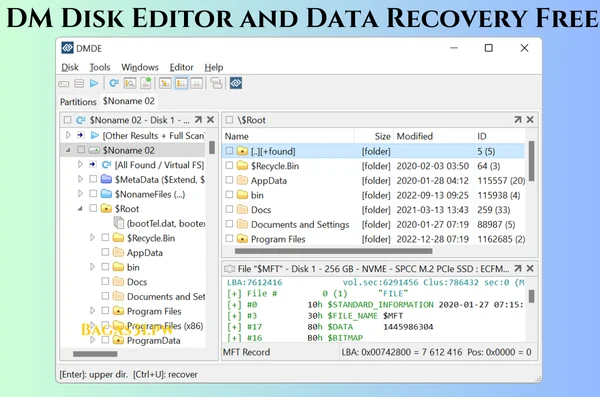Click Program Files folder icon in file list

[x=242, y=239]
